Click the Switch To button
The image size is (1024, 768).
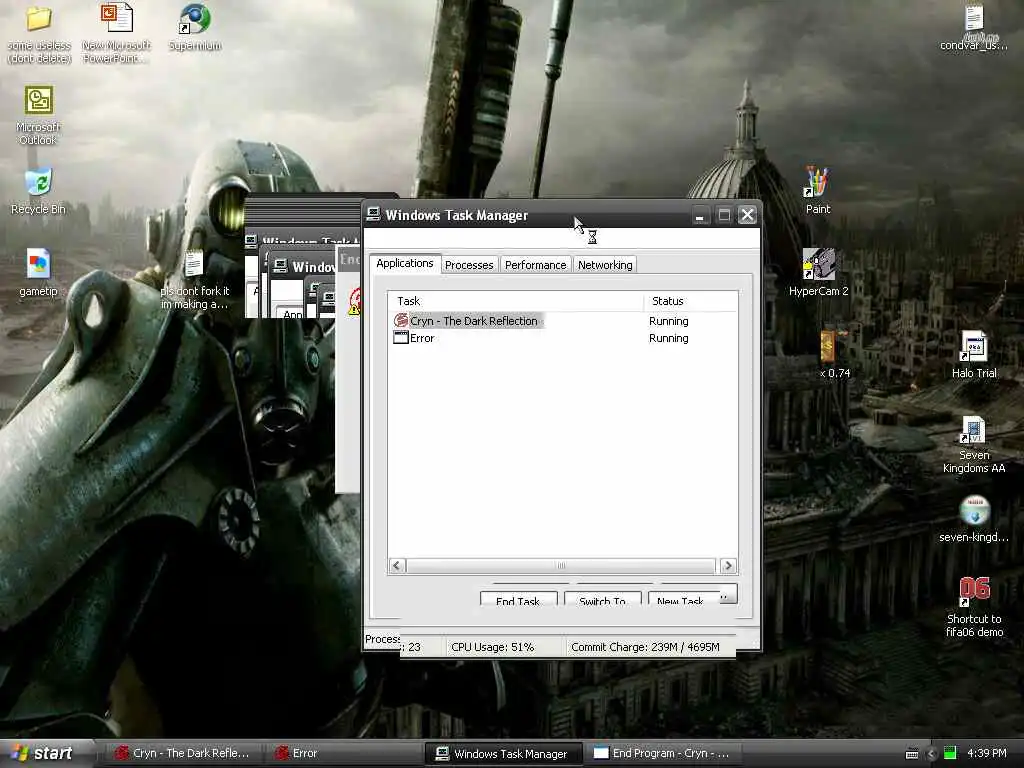[602, 599]
